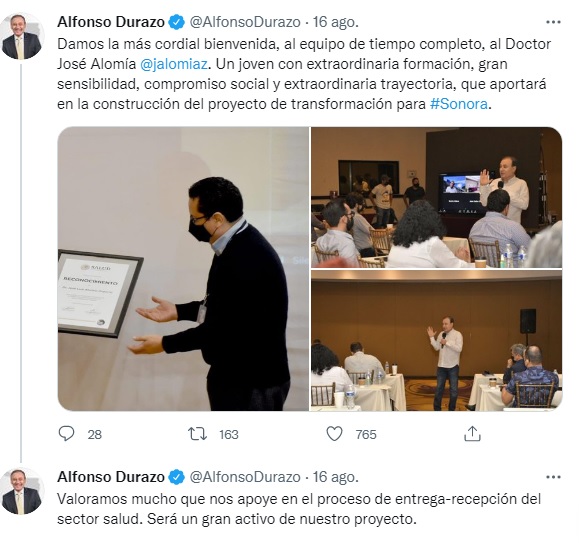Click the reply icon under the first tweet
Screen dimensions: 579x543
click(66, 434)
